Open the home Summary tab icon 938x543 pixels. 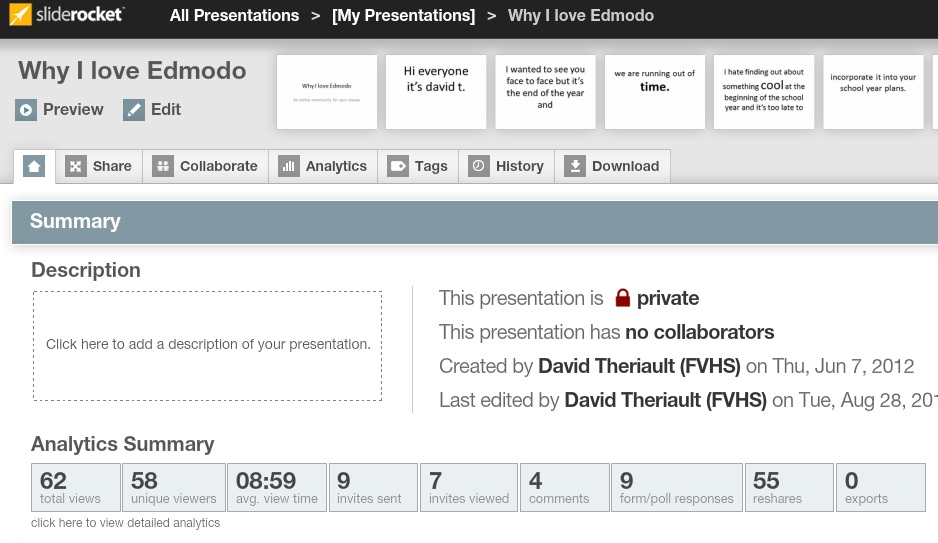(34, 167)
